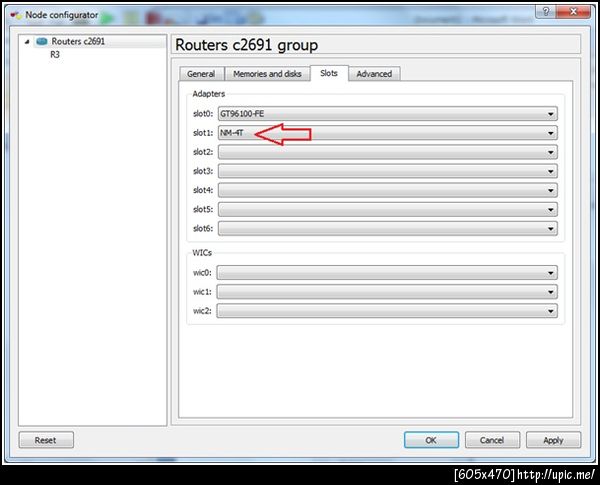Screen dimensions: 600x485
Task: Click the Cancel button
Action: 492,440
